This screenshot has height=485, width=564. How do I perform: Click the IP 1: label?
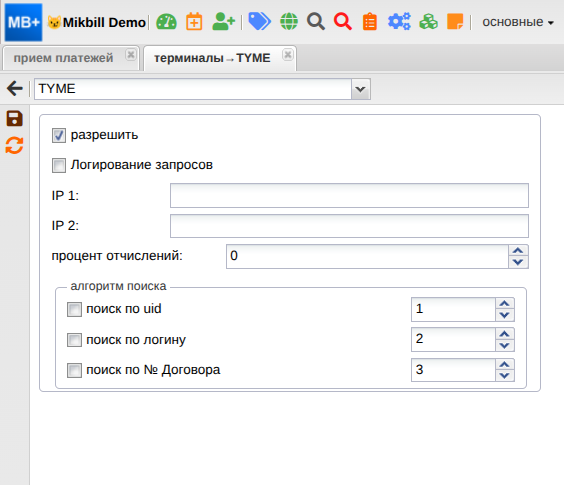65,195
